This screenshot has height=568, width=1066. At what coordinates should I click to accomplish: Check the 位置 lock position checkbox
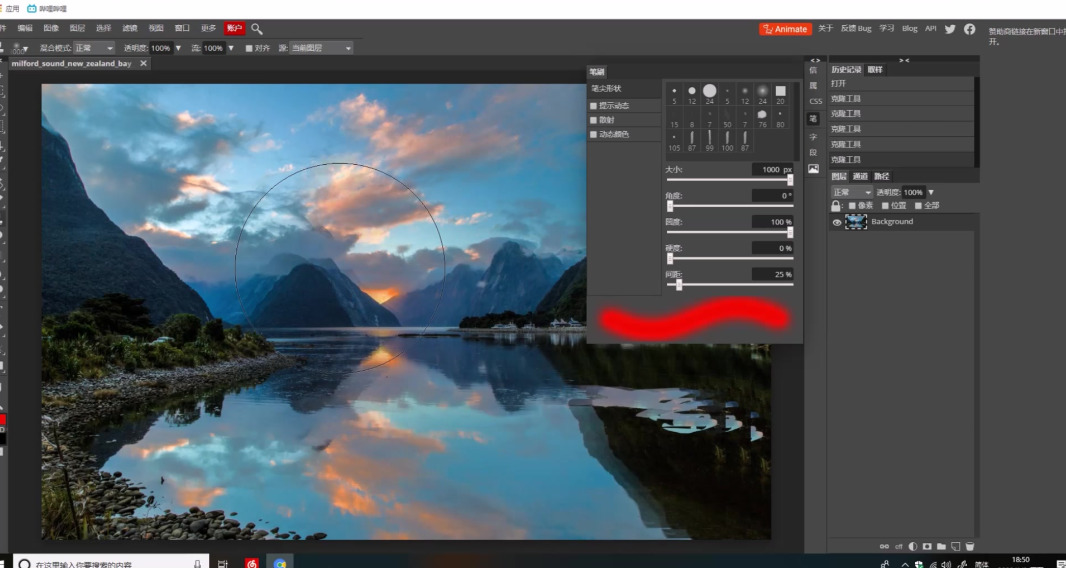885,205
